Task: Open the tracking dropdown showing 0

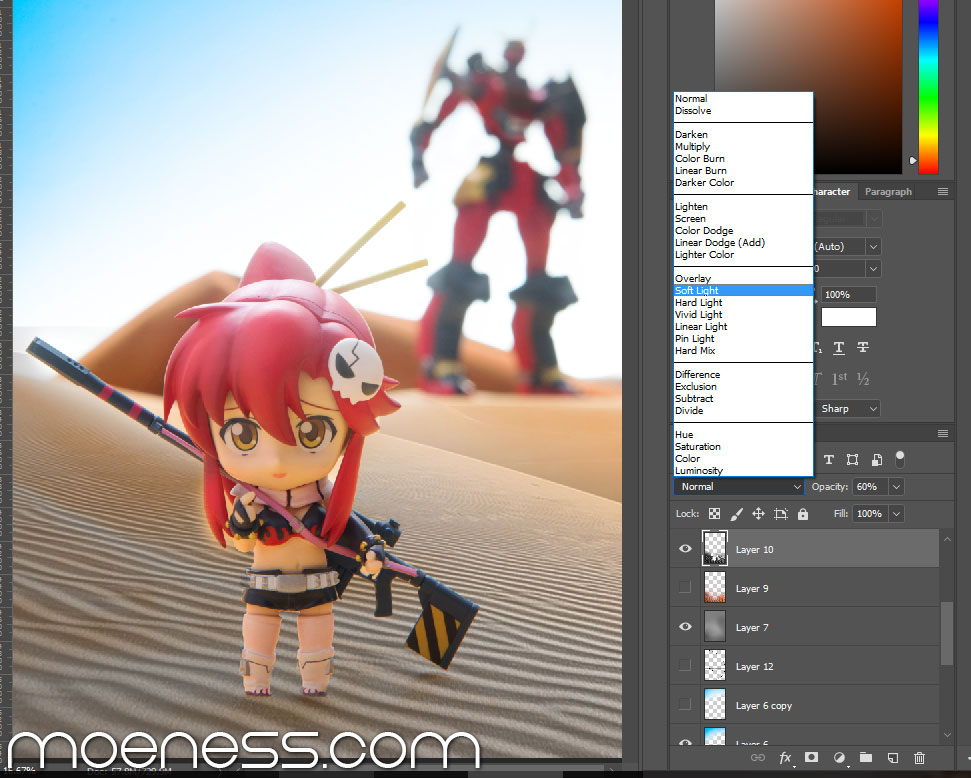Action: (x=873, y=269)
